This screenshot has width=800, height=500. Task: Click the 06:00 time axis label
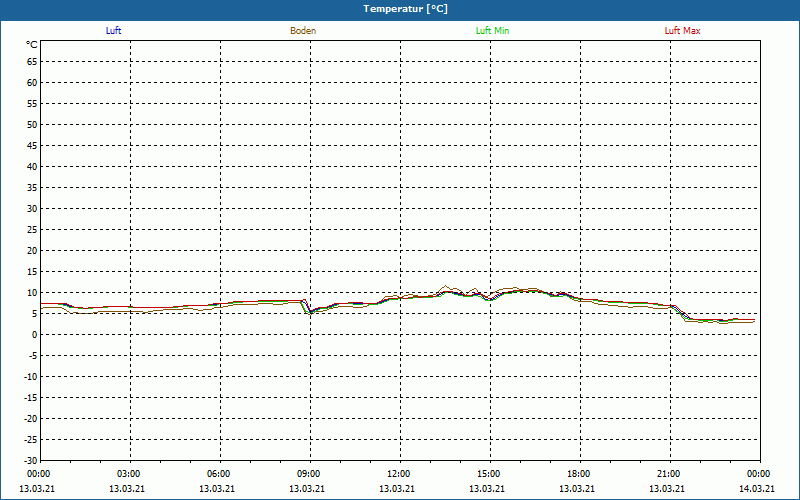point(218,474)
